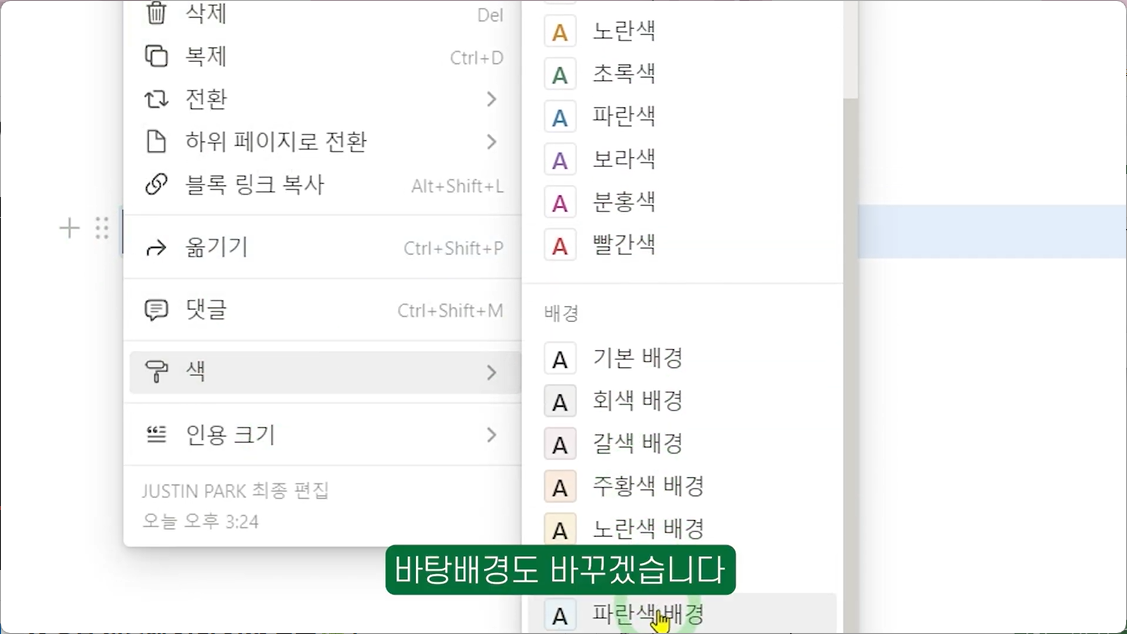Open the 색 submenu entry
This screenshot has width=1127, height=634.
[323, 372]
